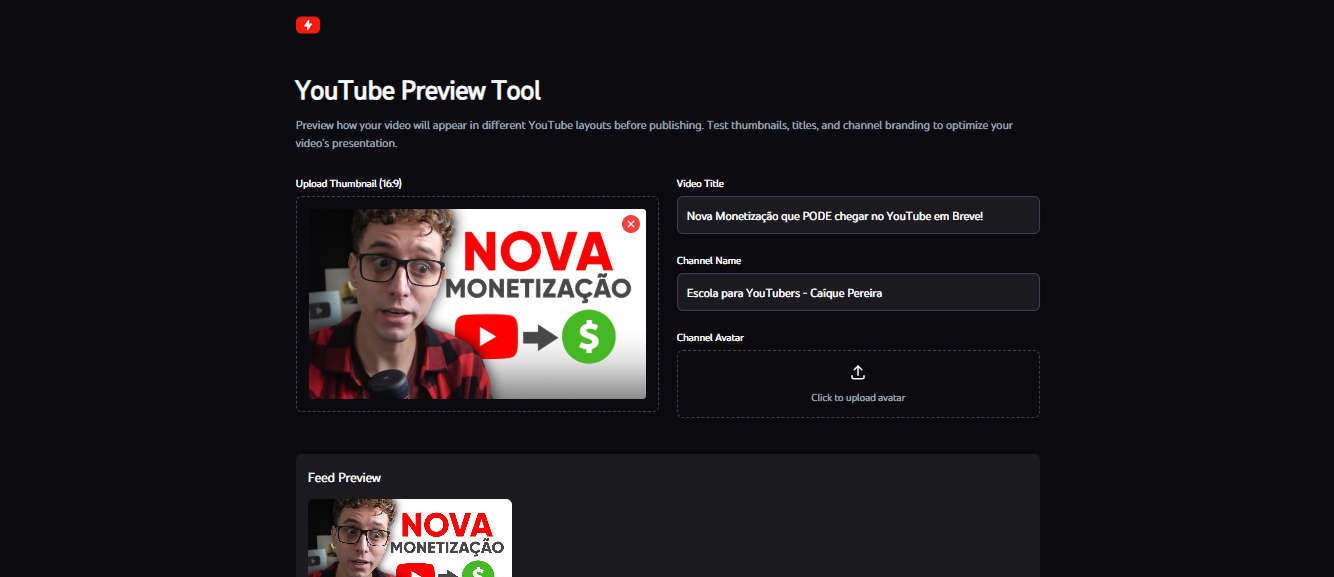Viewport: 1334px width, 577px height.
Task: Click the Channel Name input field
Action: click(x=858, y=292)
